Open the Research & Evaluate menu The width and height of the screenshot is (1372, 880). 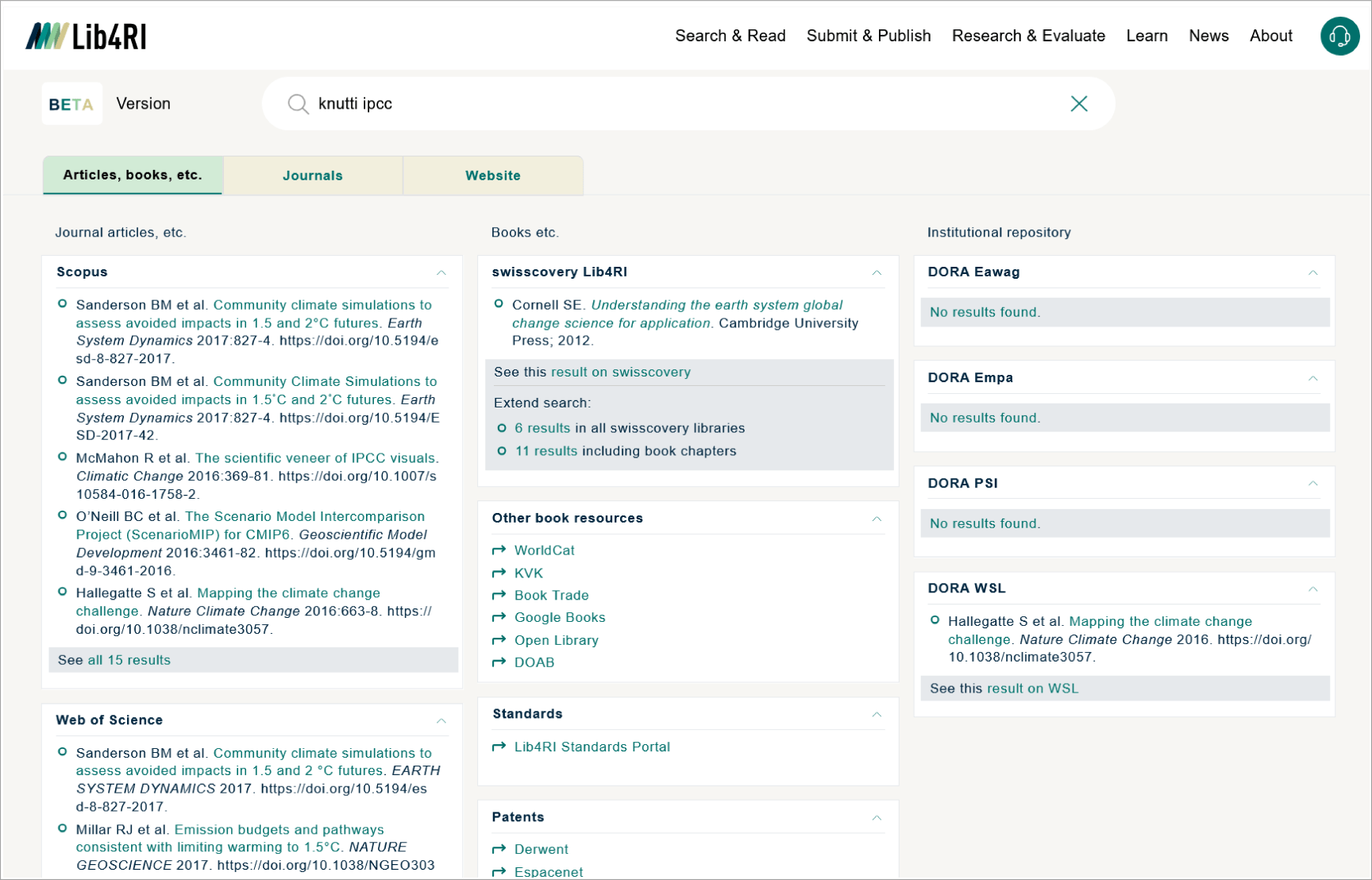(x=1028, y=36)
